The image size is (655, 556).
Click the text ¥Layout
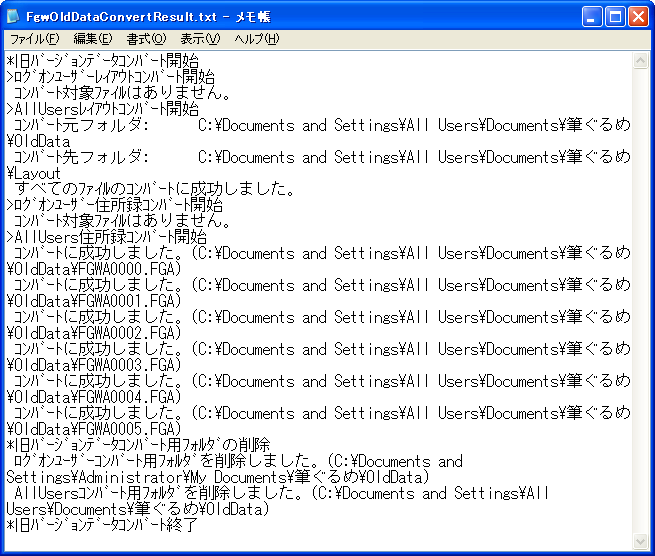click(33, 173)
